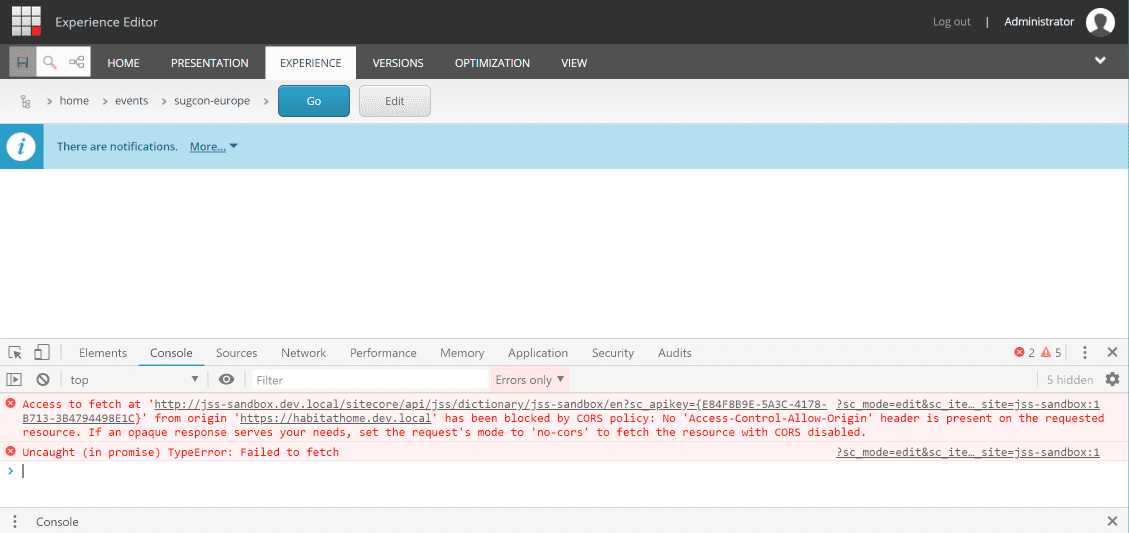Screen dimensions: 1129x533
Task: Click the notification info icon
Action: (x=22, y=146)
